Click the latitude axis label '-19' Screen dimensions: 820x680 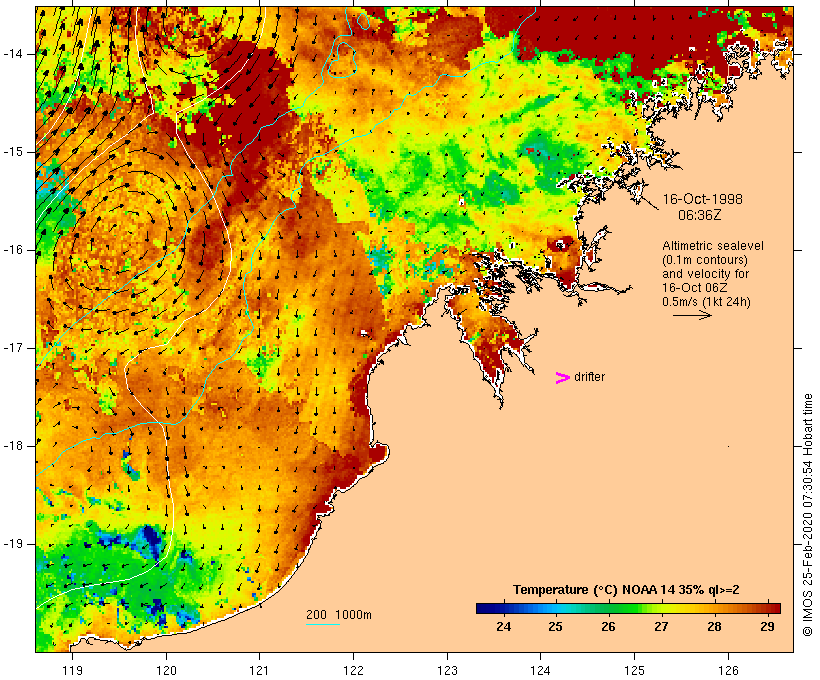point(12,544)
